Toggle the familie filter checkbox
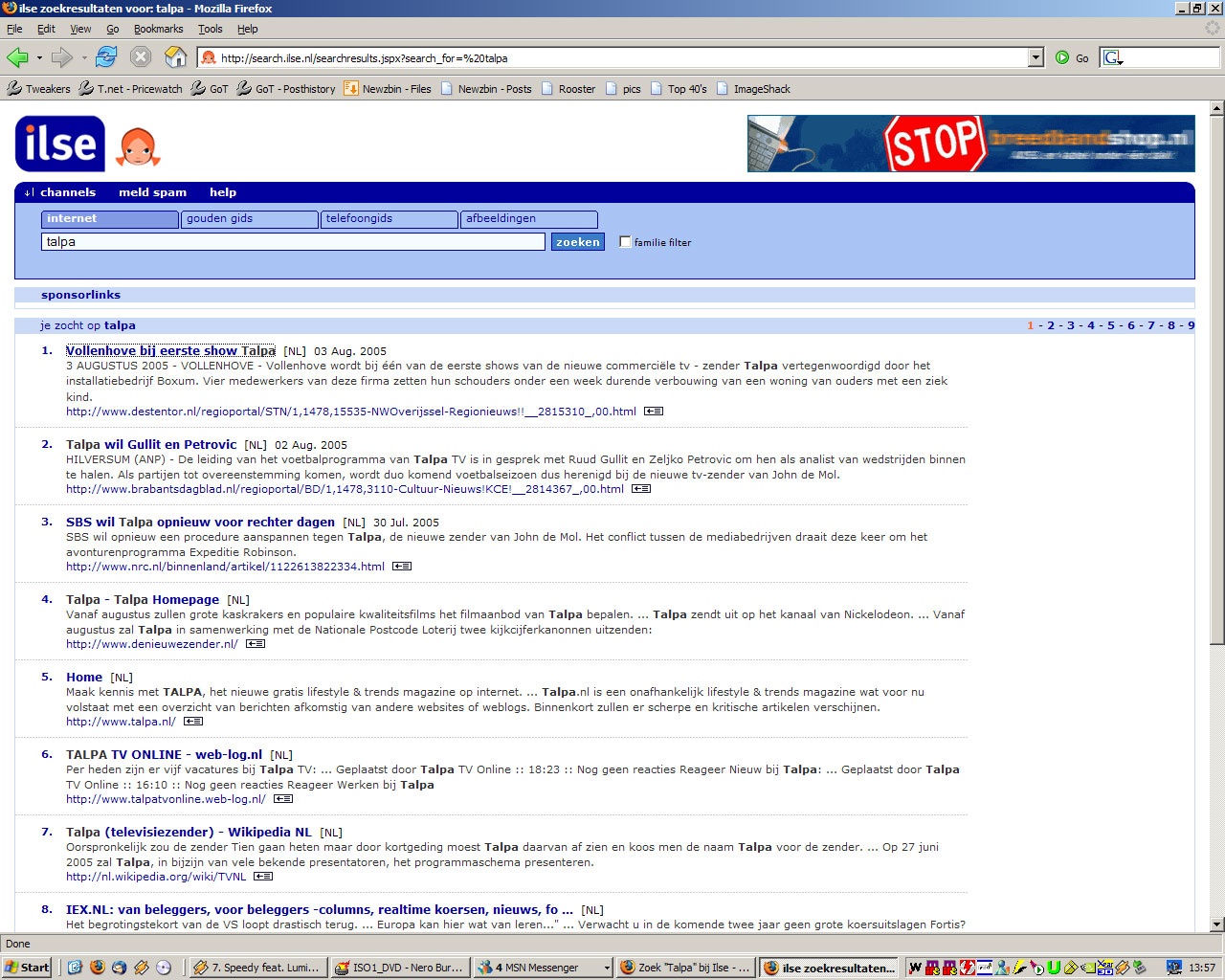This screenshot has height=980, width=1225. click(625, 242)
